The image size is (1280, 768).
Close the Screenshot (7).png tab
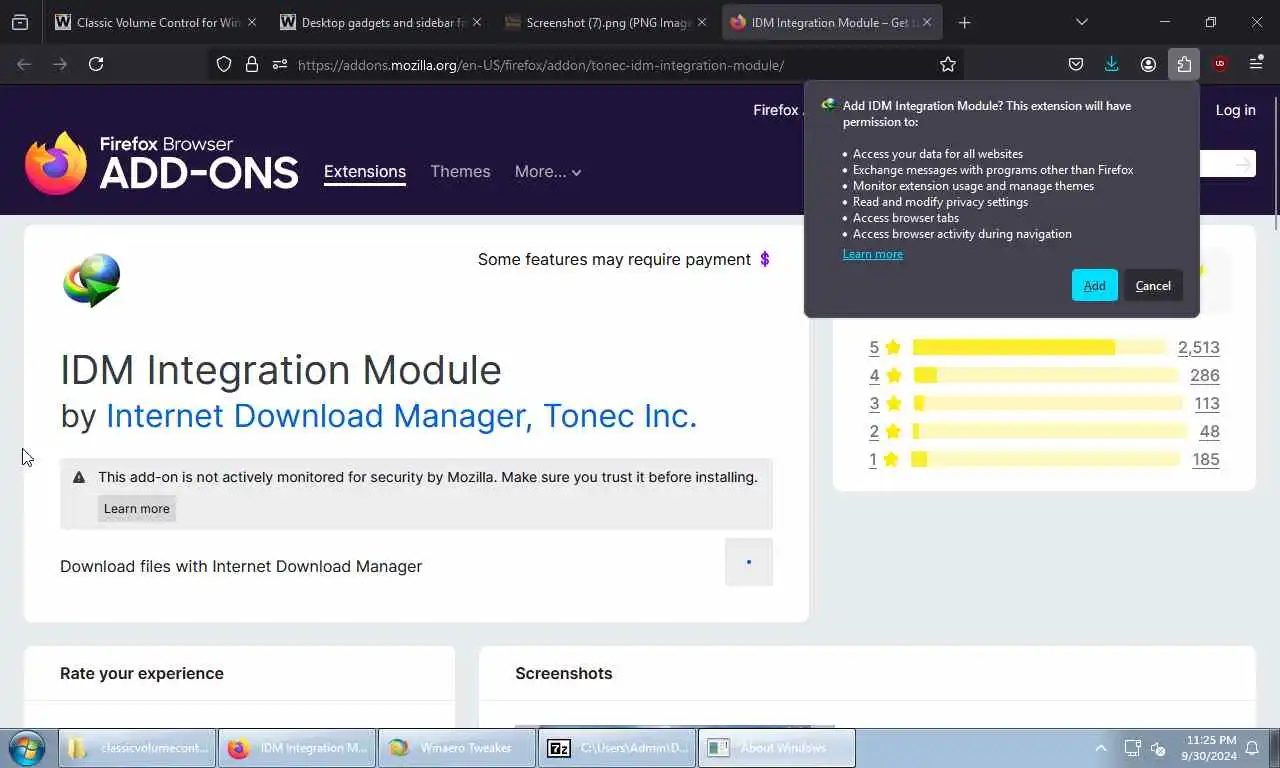[x=701, y=22]
